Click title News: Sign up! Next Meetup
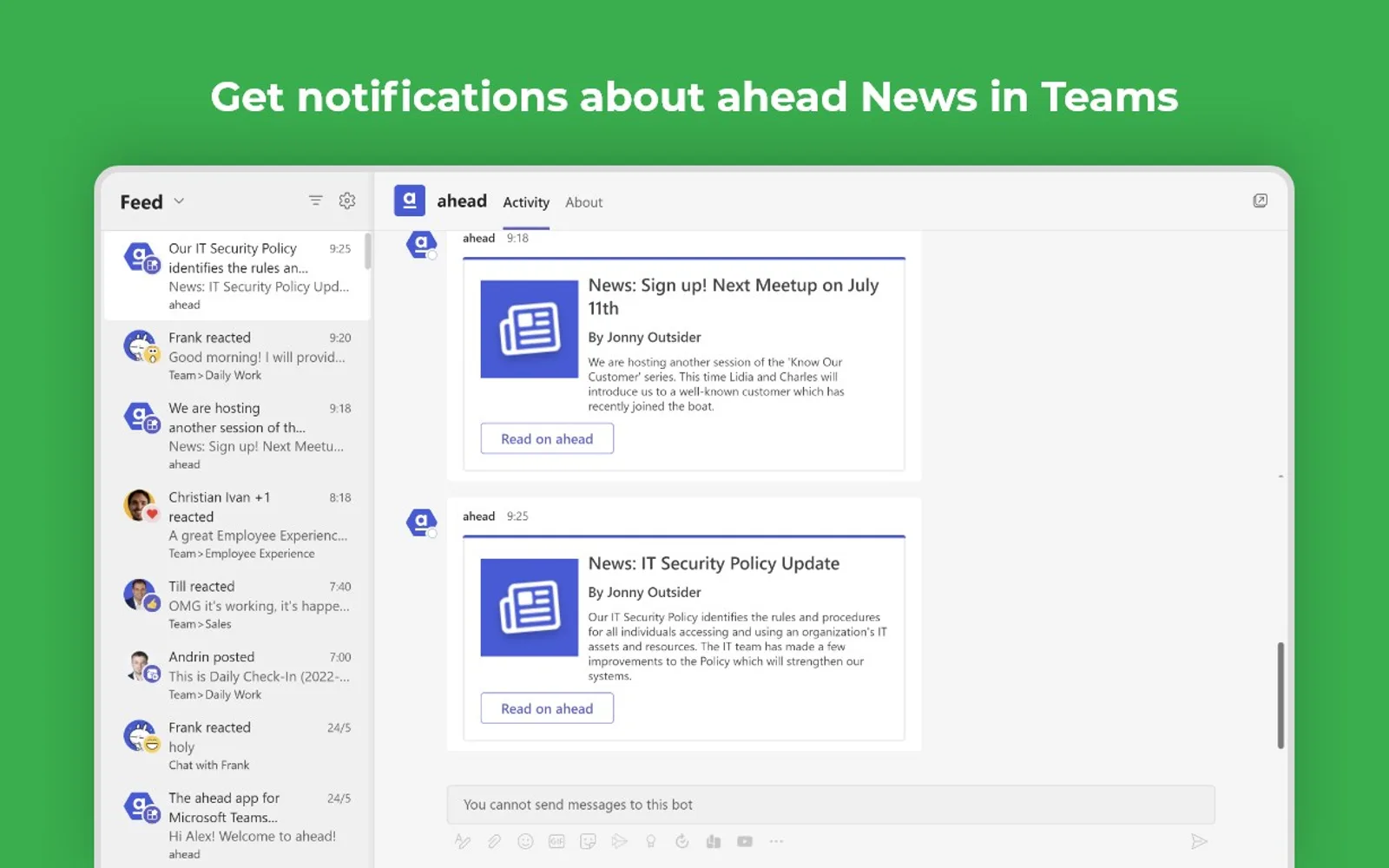The image size is (1389, 868). coord(734,297)
